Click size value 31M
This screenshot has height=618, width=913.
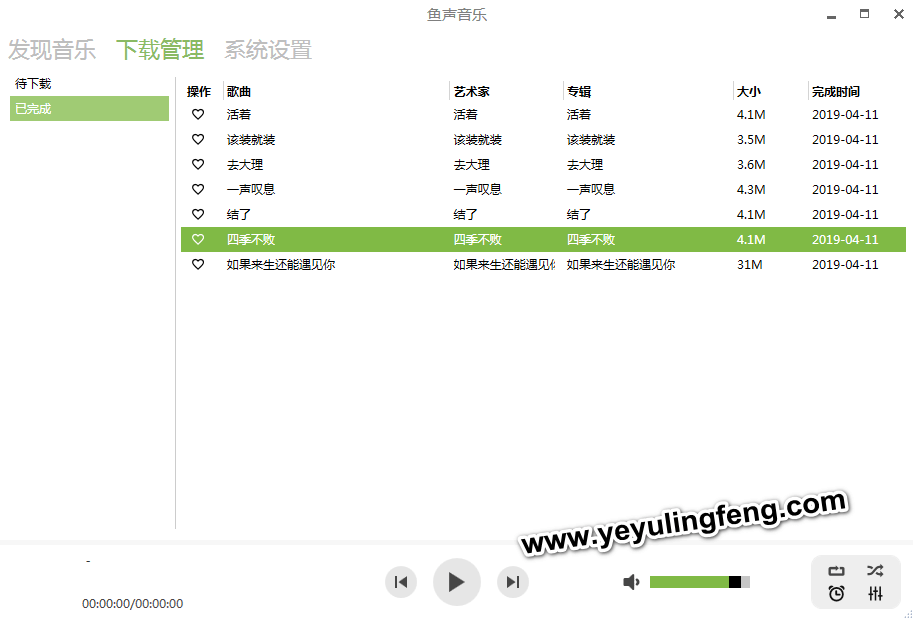tap(749, 264)
